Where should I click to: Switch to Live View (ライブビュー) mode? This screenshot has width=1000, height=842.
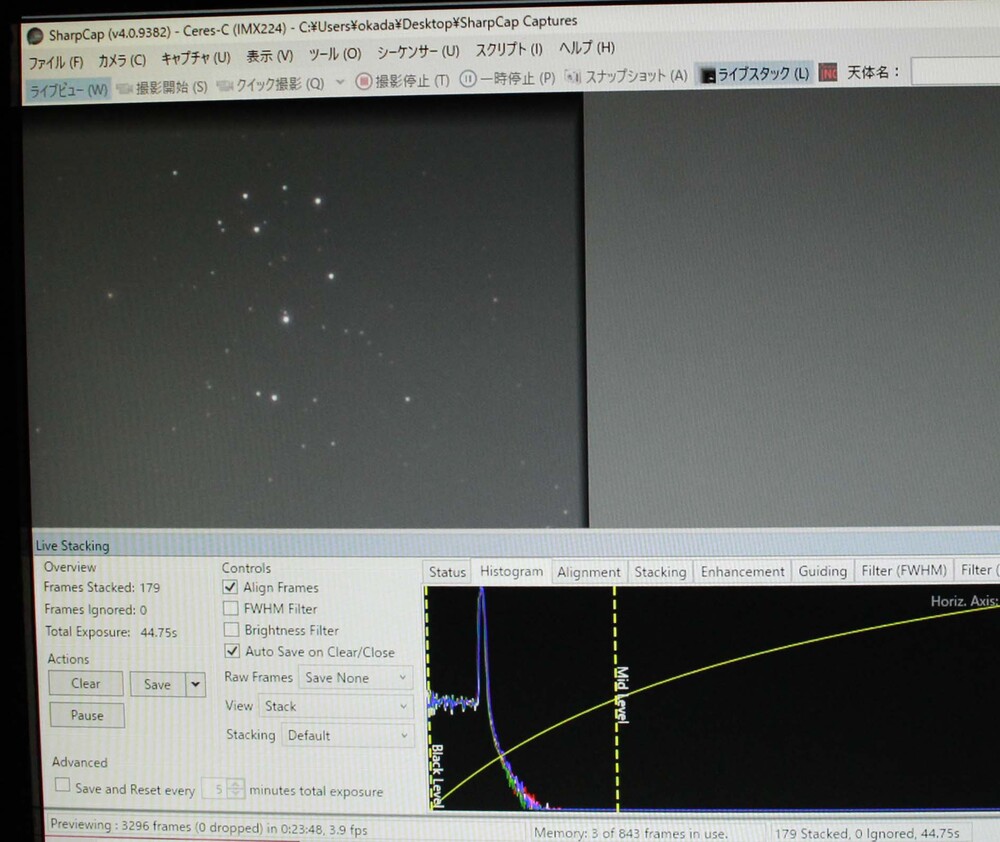[x=67, y=89]
